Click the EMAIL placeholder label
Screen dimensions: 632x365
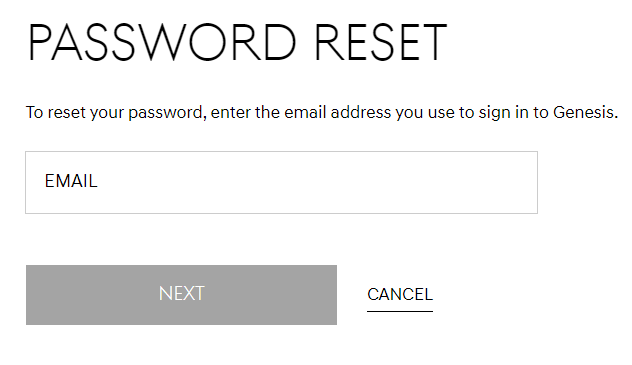point(71,181)
